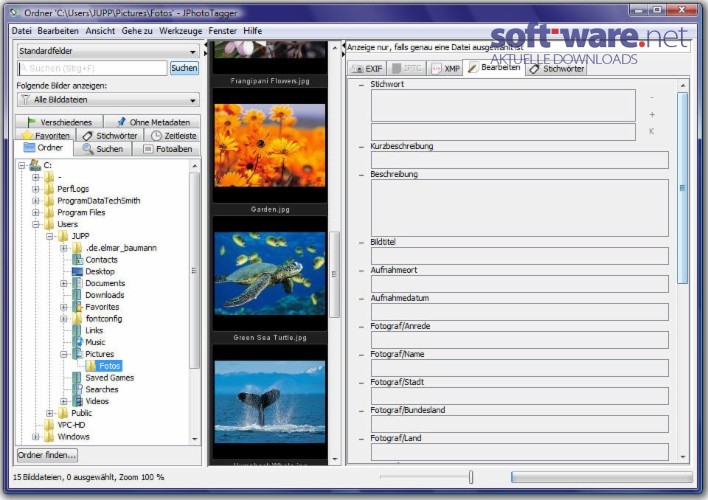708x500 pixels.
Task: Click the Suchen button beside the search field
Action: coord(184,68)
